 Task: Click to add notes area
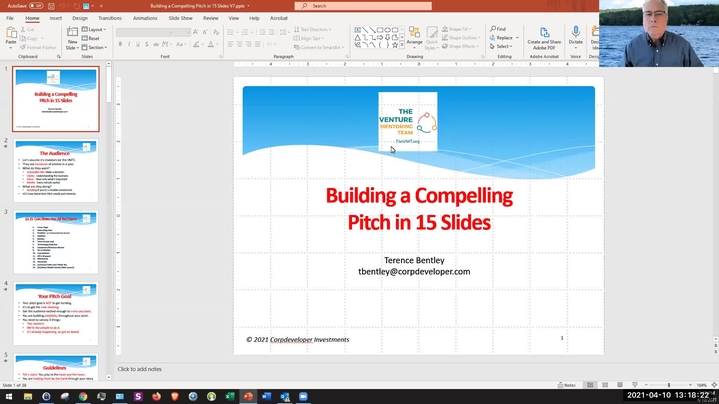(x=139, y=369)
